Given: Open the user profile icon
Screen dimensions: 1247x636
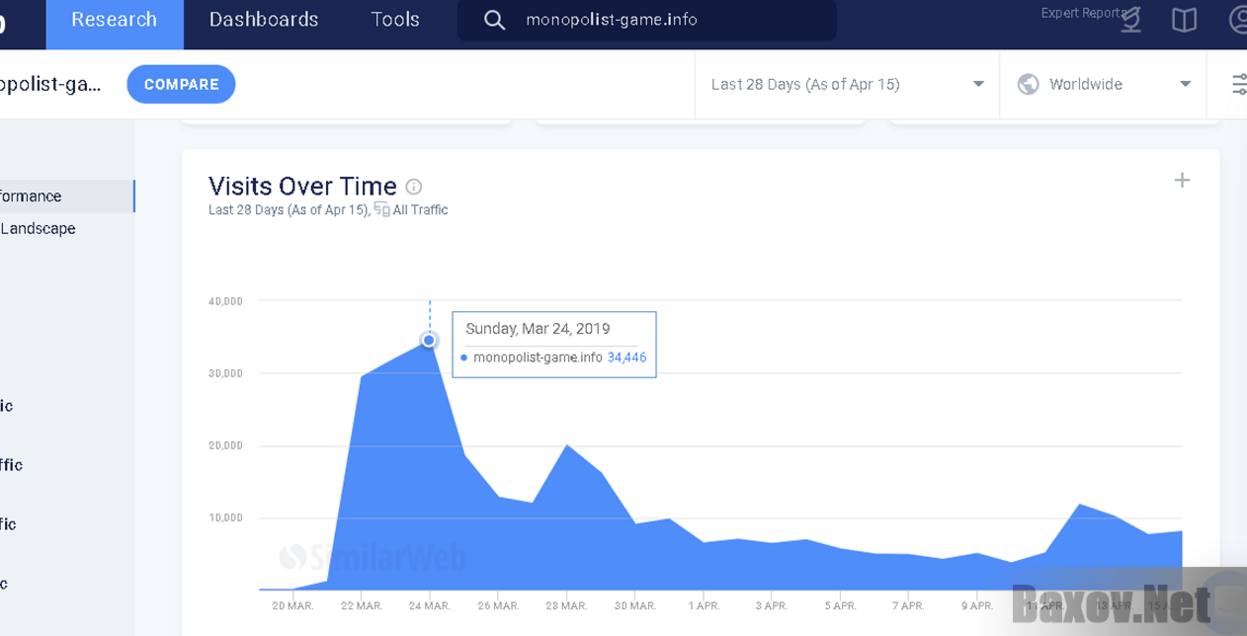Looking at the screenshot, I should 1238,20.
